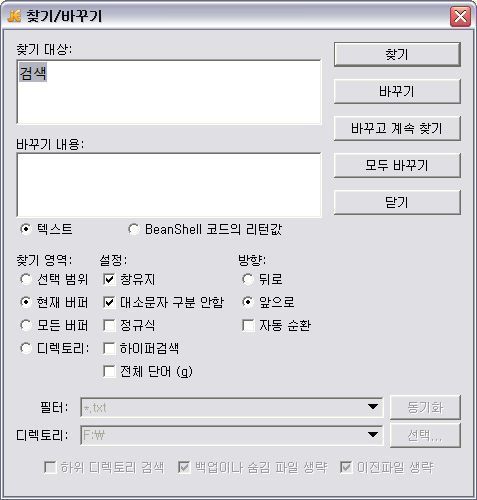Click the 닫기 button
This screenshot has height=500, width=477.
pyautogui.click(x=397, y=202)
